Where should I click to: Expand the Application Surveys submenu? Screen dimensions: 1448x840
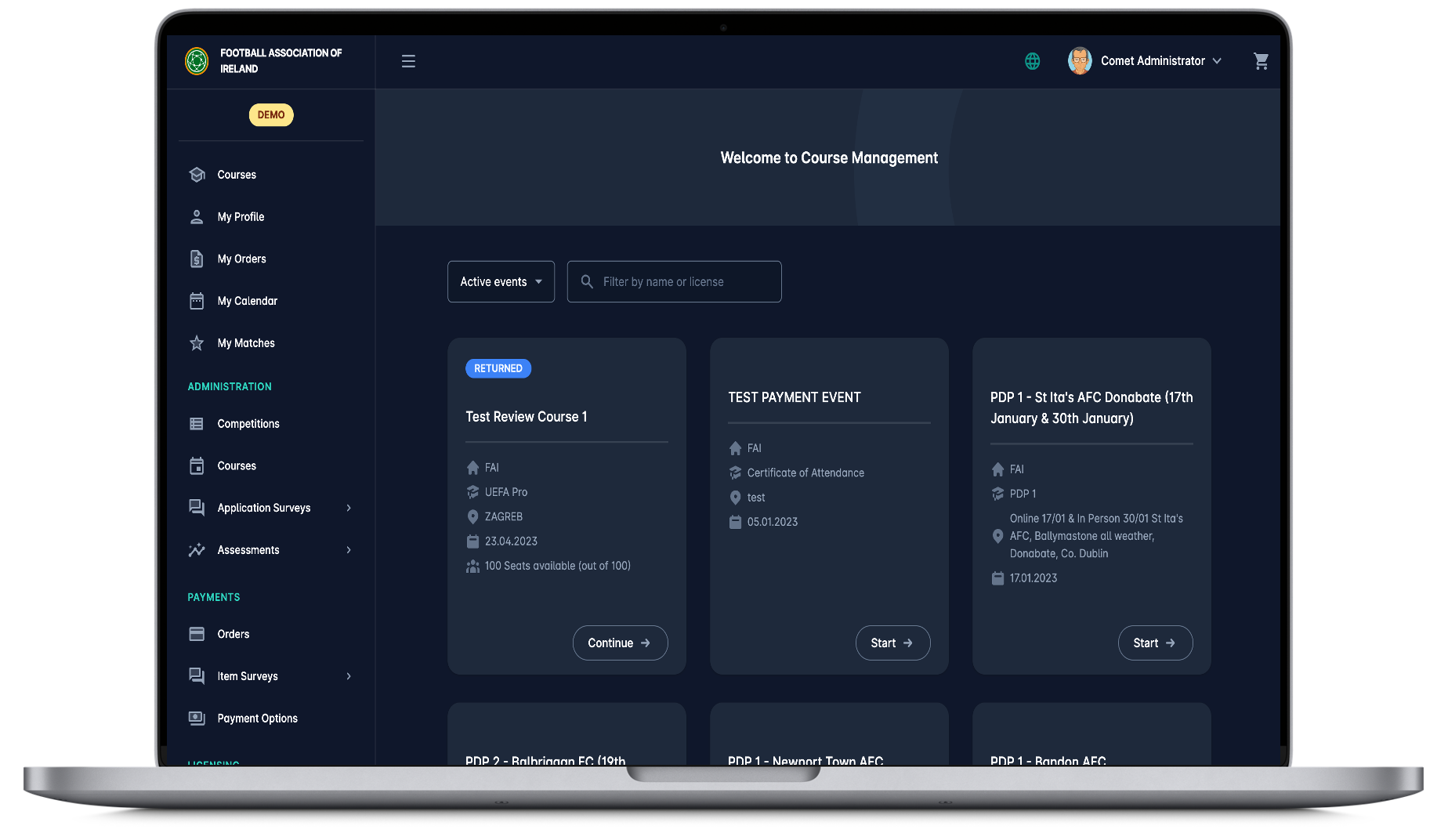click(x=349, y=508)
